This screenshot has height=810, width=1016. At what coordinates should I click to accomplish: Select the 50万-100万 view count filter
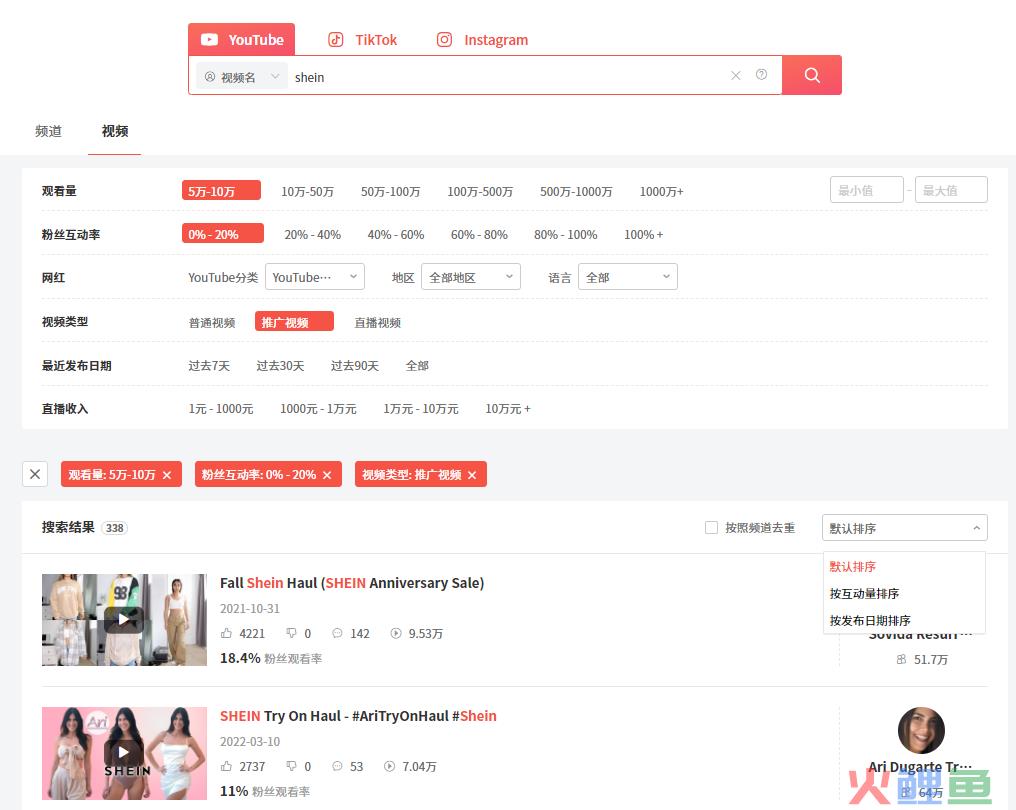pos(391,191)
